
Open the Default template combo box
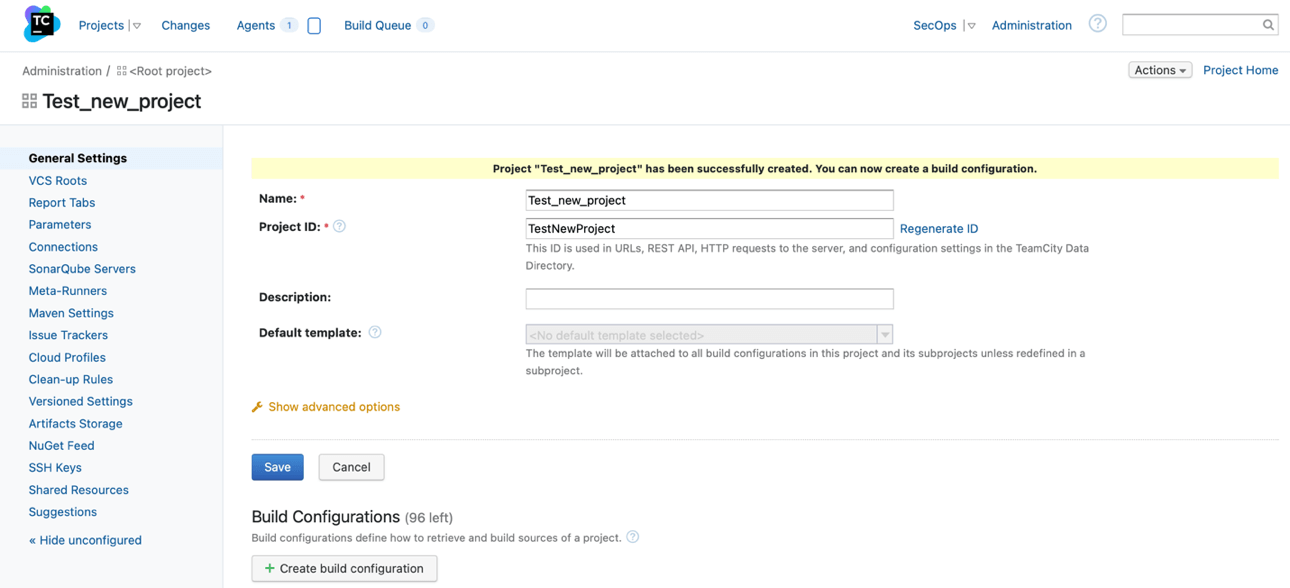coord(709,335)
